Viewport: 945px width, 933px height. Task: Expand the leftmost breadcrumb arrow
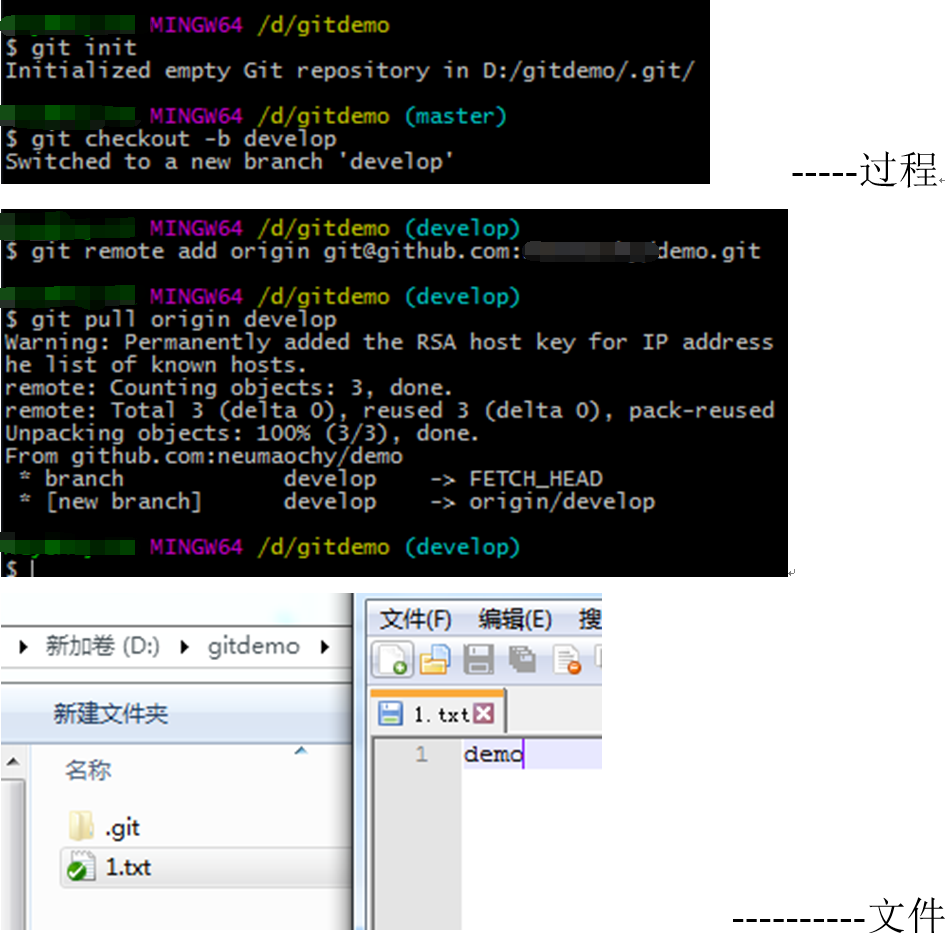coord(22,646)
